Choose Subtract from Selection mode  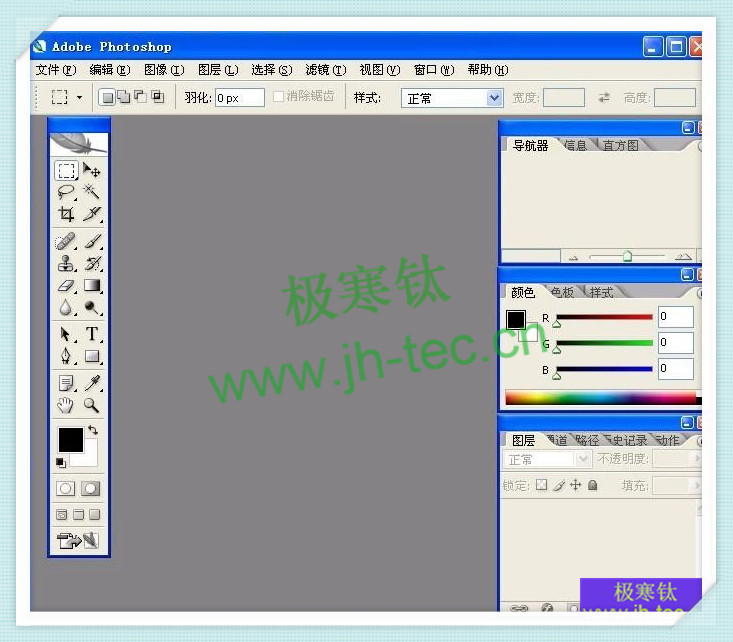coord(140,97)
